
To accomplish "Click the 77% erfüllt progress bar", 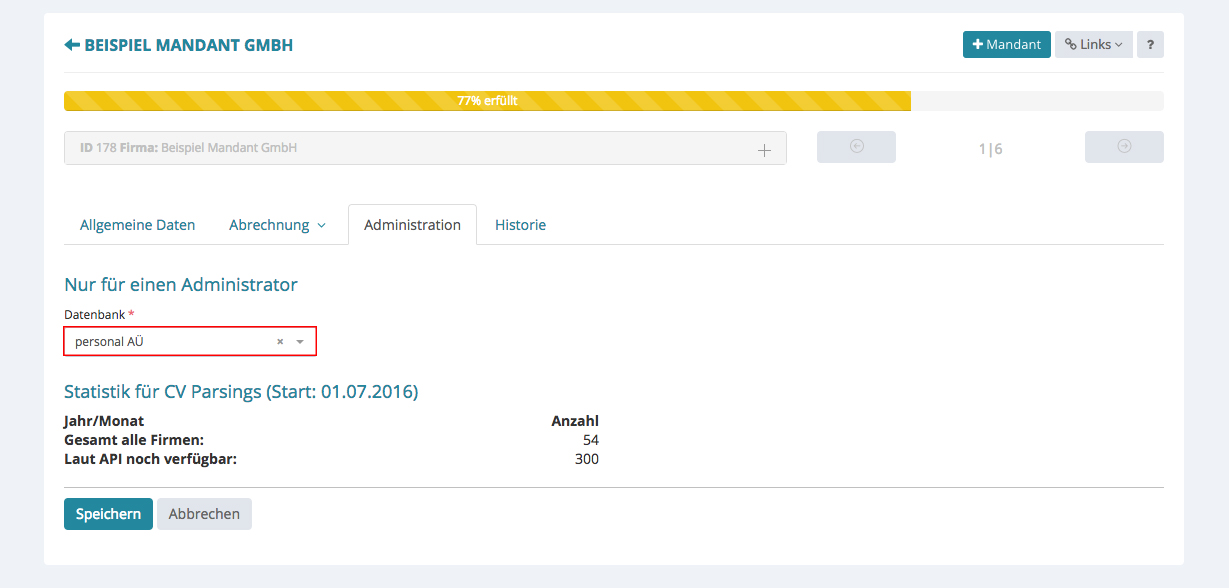I will coord(487,101).
